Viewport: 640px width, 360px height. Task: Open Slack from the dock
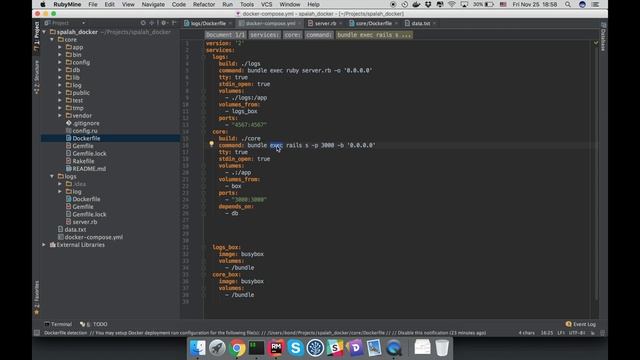point(335,348)
